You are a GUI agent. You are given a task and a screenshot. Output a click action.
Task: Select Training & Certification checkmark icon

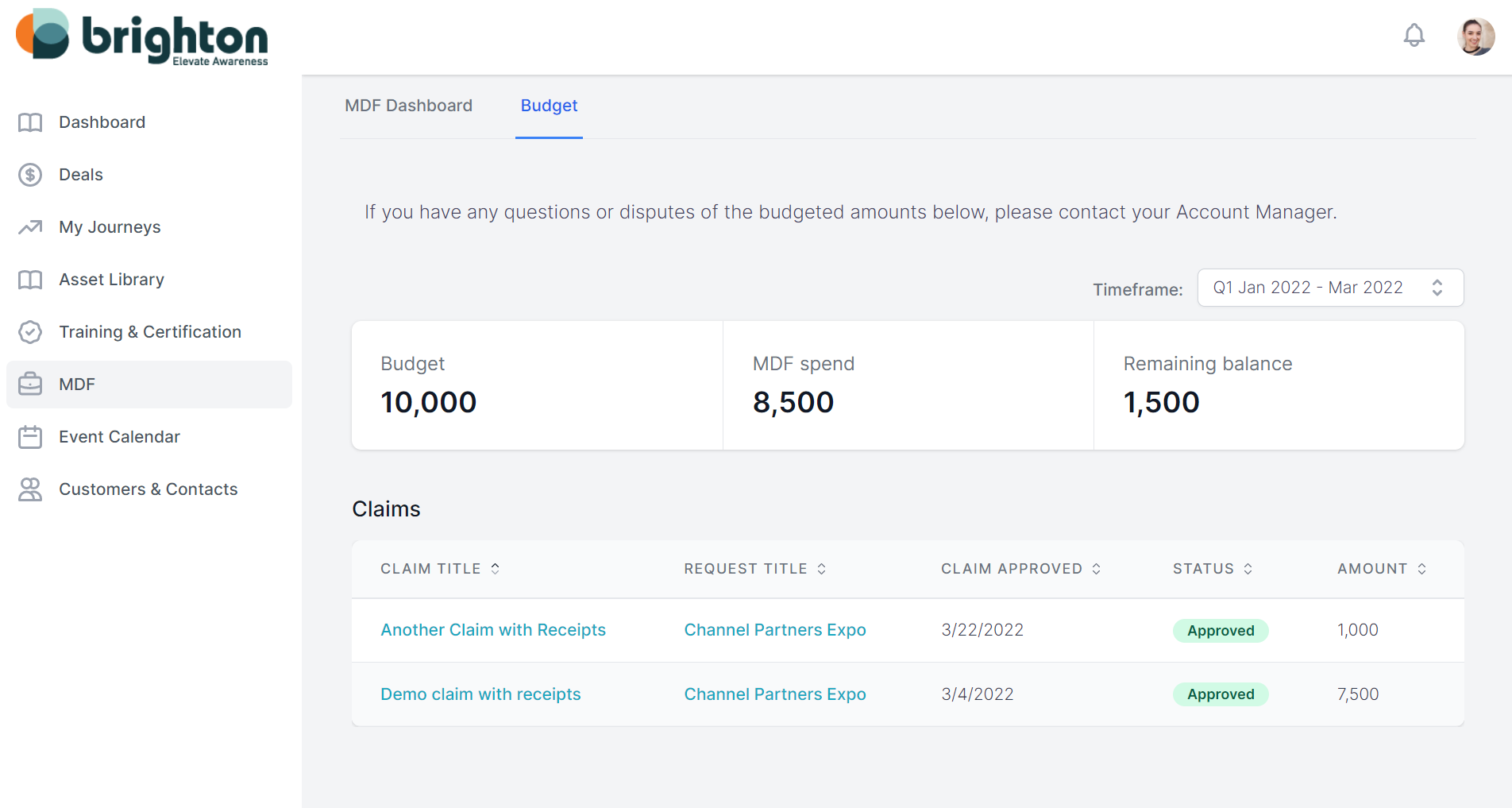[30, 331]
